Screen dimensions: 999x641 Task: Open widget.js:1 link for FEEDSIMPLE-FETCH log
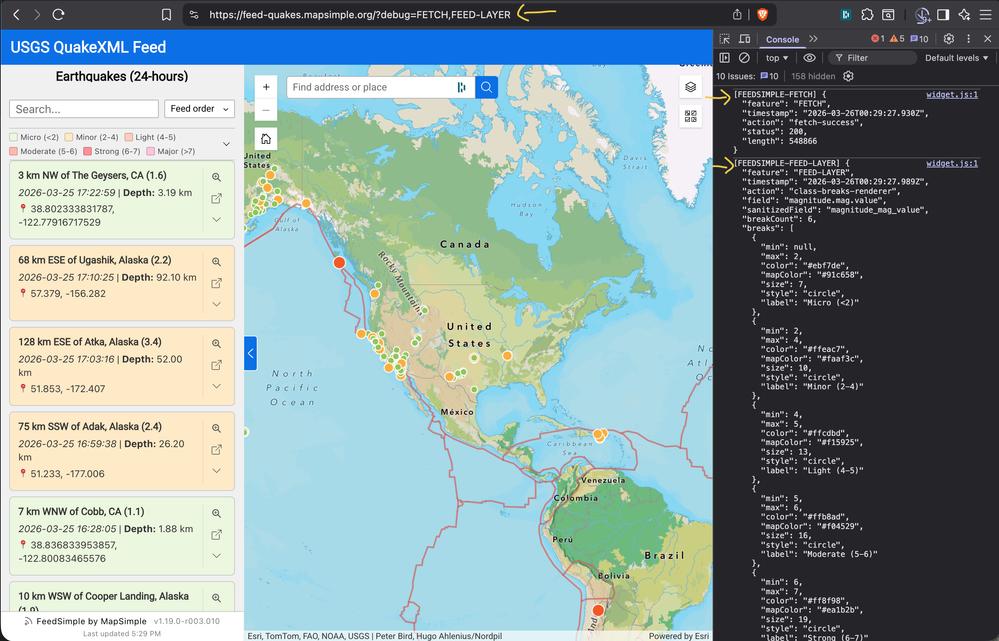[x=952, y=94]
